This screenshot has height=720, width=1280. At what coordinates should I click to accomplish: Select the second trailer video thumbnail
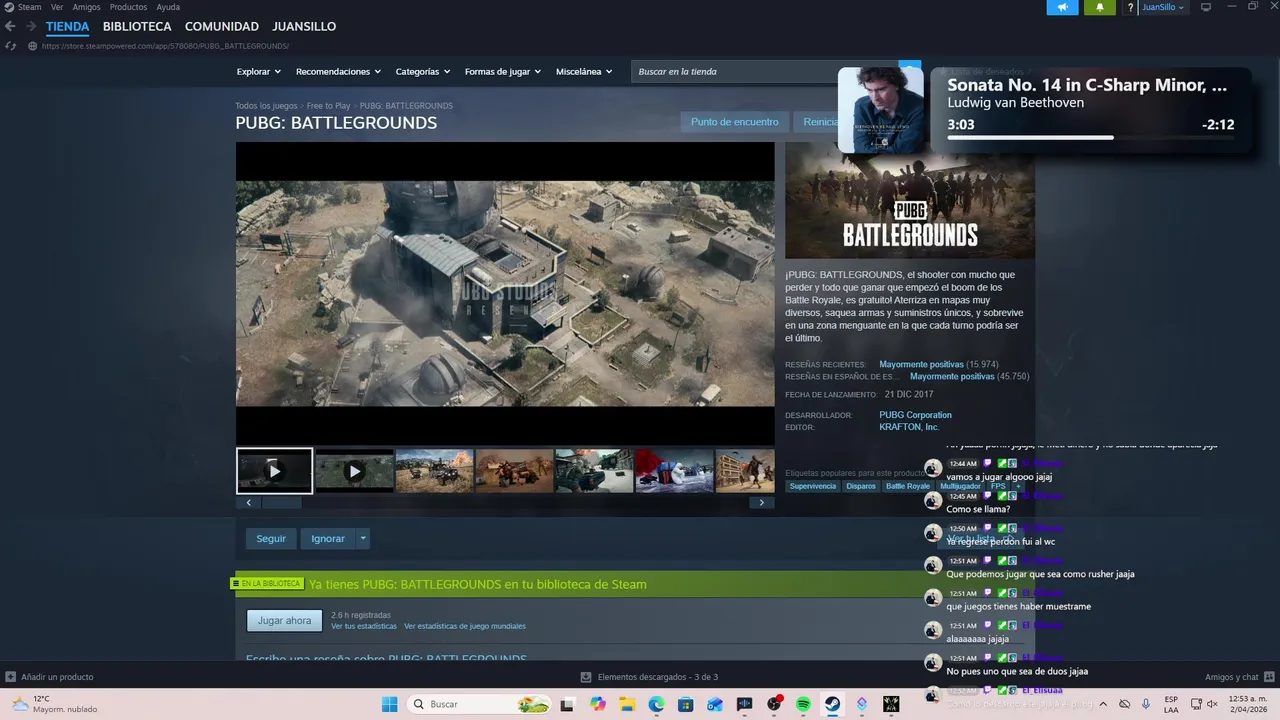click(x=354, y=471)
